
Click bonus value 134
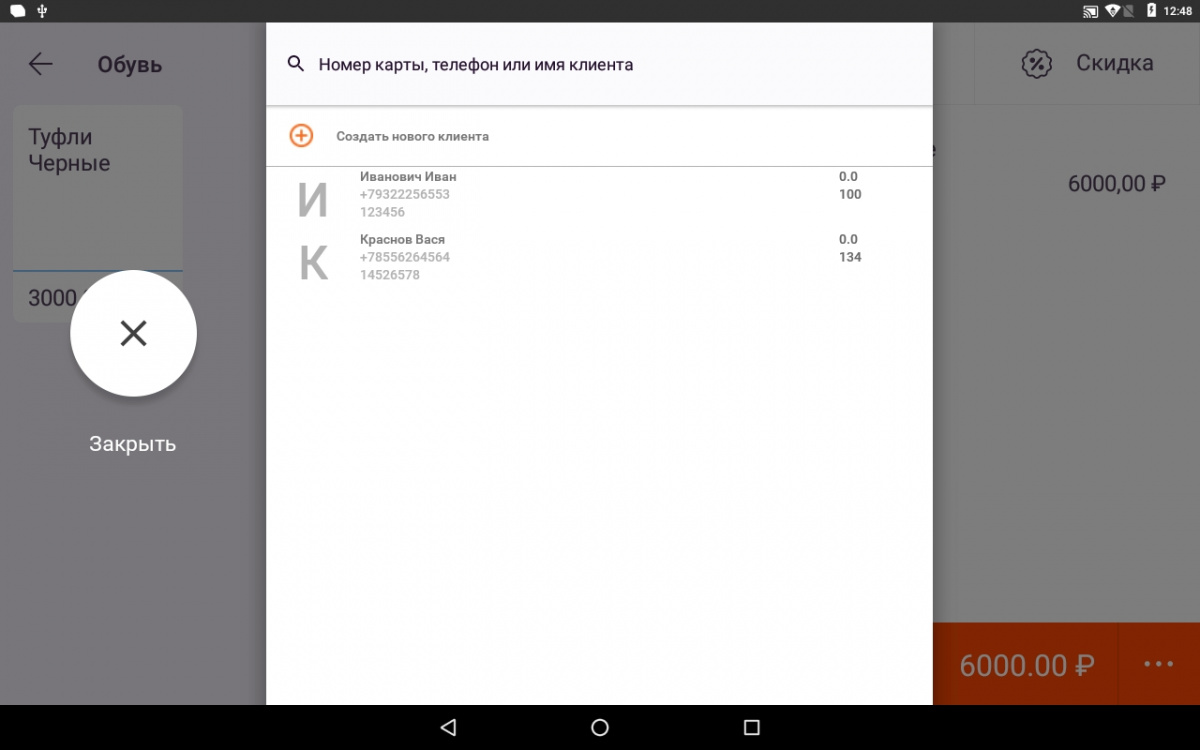click(850, 257)
